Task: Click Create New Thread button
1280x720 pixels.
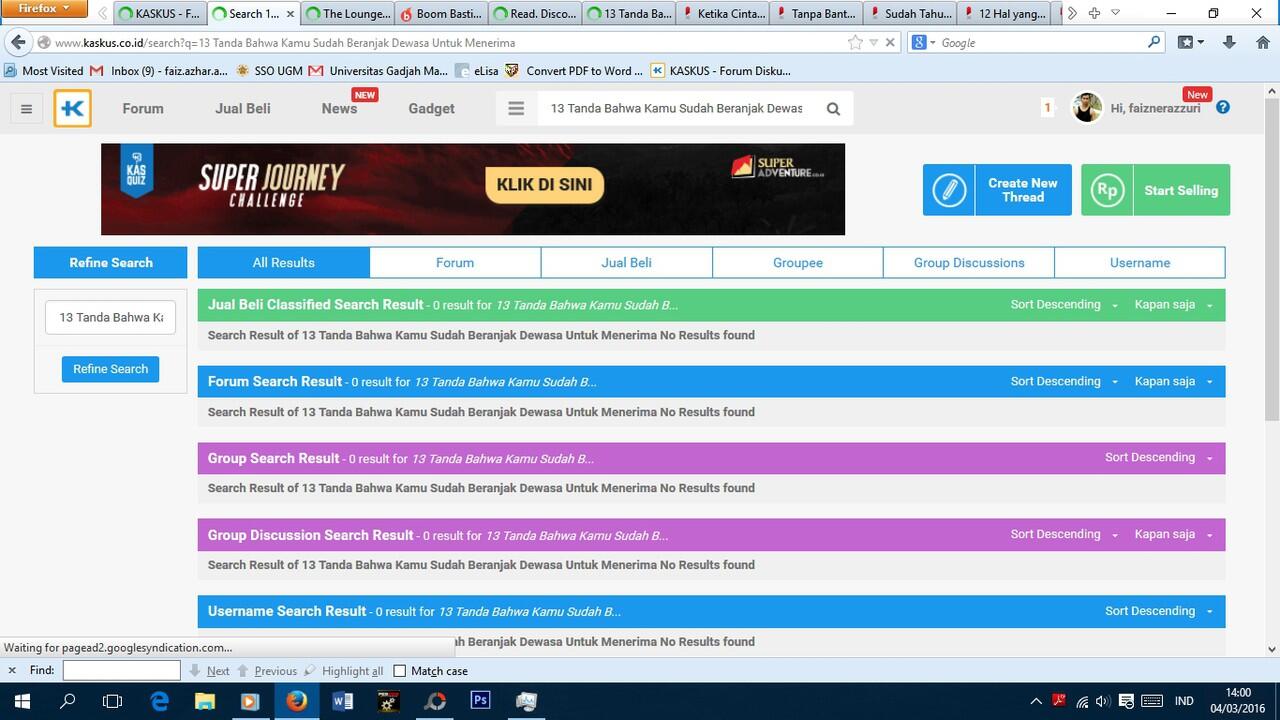Action: tap(997, 190)
